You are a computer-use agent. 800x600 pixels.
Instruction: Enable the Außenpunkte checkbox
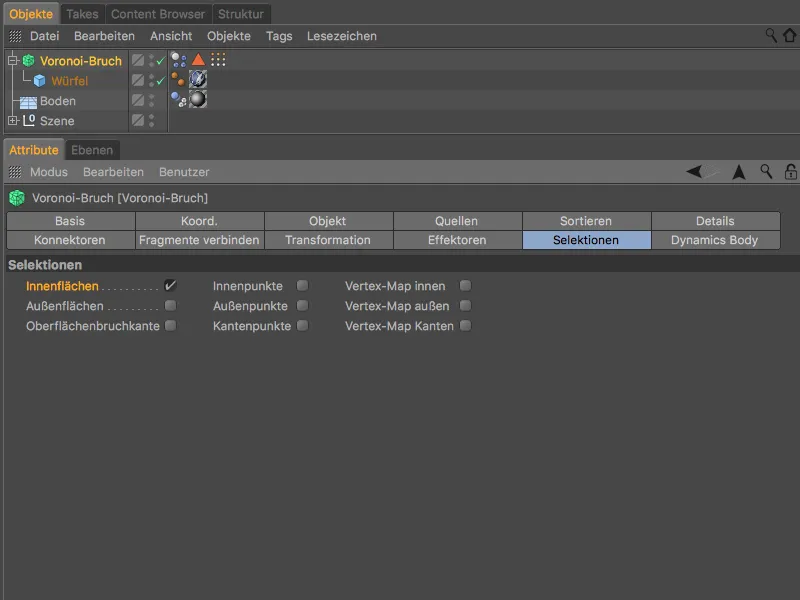pos(303,306)
